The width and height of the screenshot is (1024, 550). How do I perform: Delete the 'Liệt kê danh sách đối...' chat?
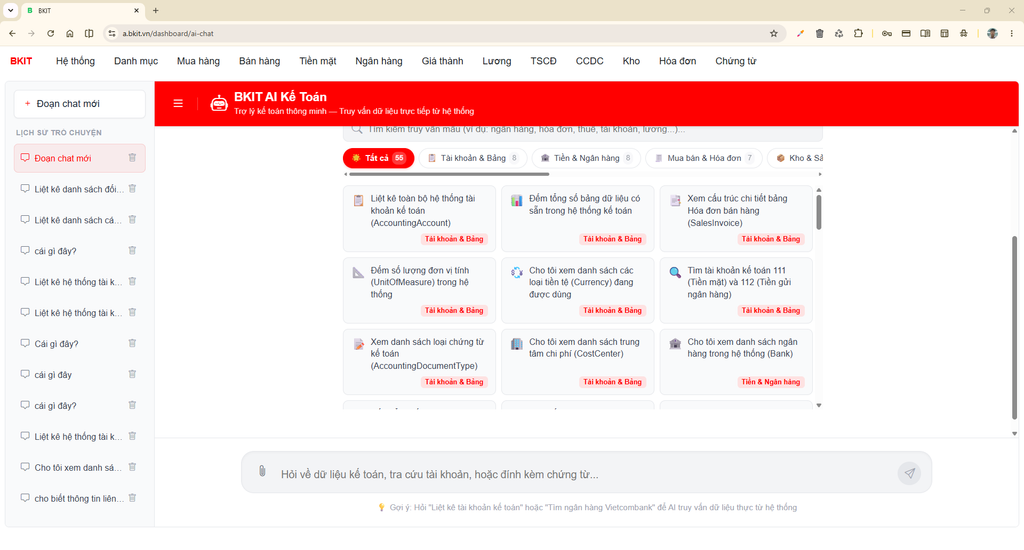[x=132, y=189]
